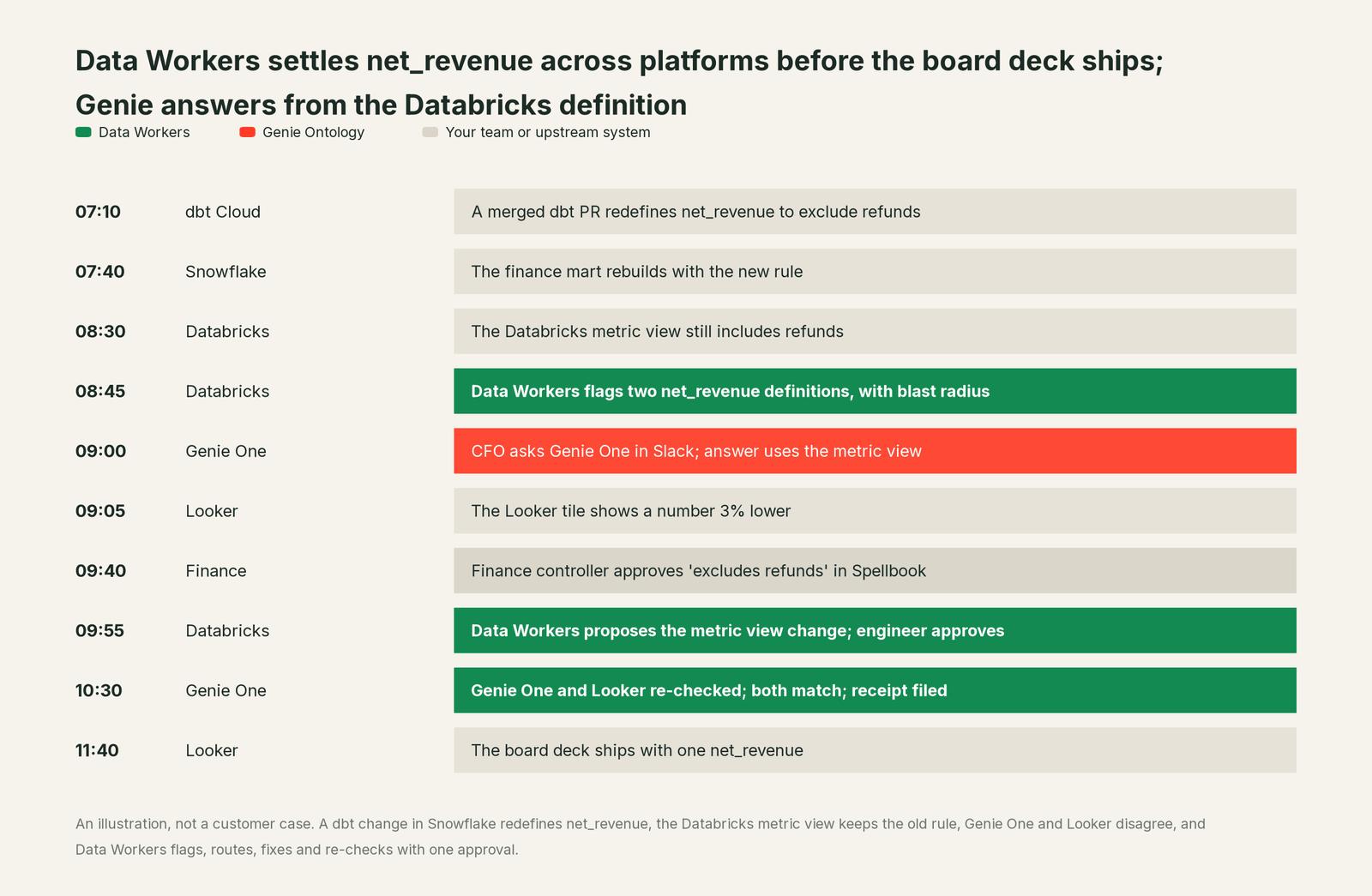The image size is (1372, 896).
Task: Click red 'CFO asks Genie One in Slack' bar
Action: coord(875,451)
